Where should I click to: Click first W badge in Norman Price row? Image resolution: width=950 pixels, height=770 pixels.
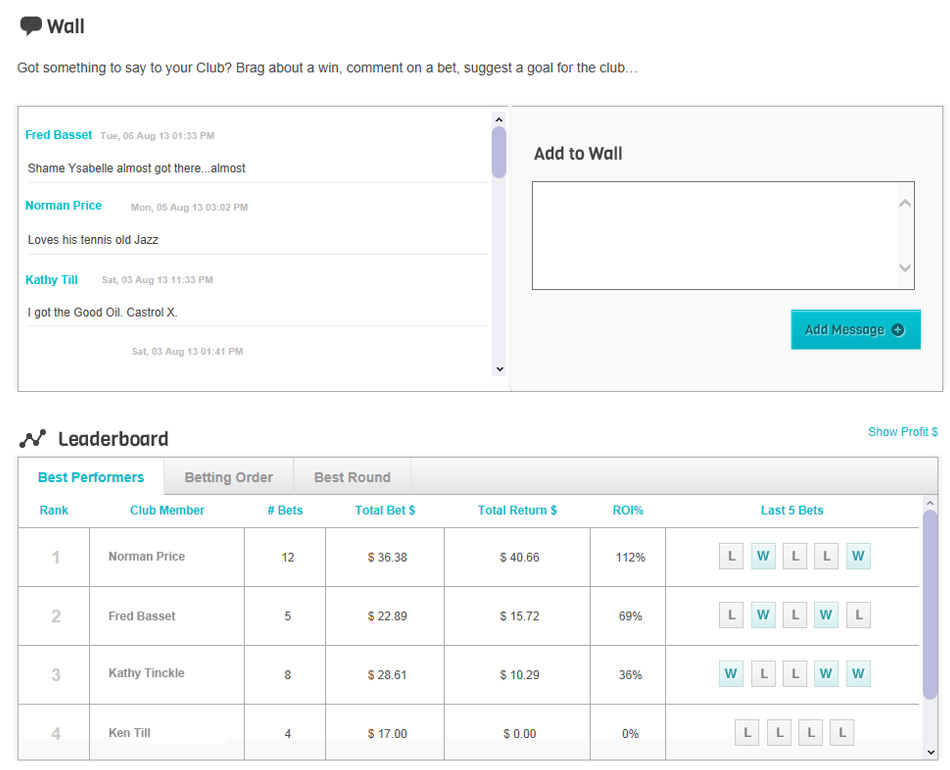(x=763, y=556)
